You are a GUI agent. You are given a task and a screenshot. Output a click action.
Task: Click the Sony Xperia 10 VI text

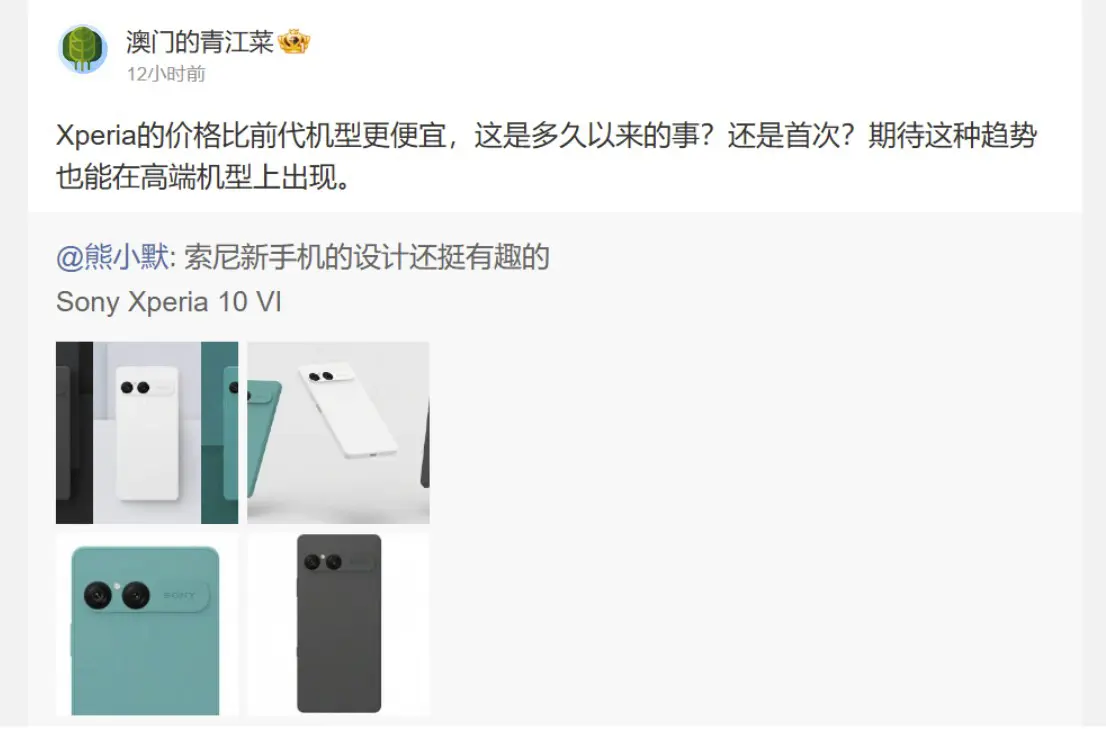coord(169,302)
